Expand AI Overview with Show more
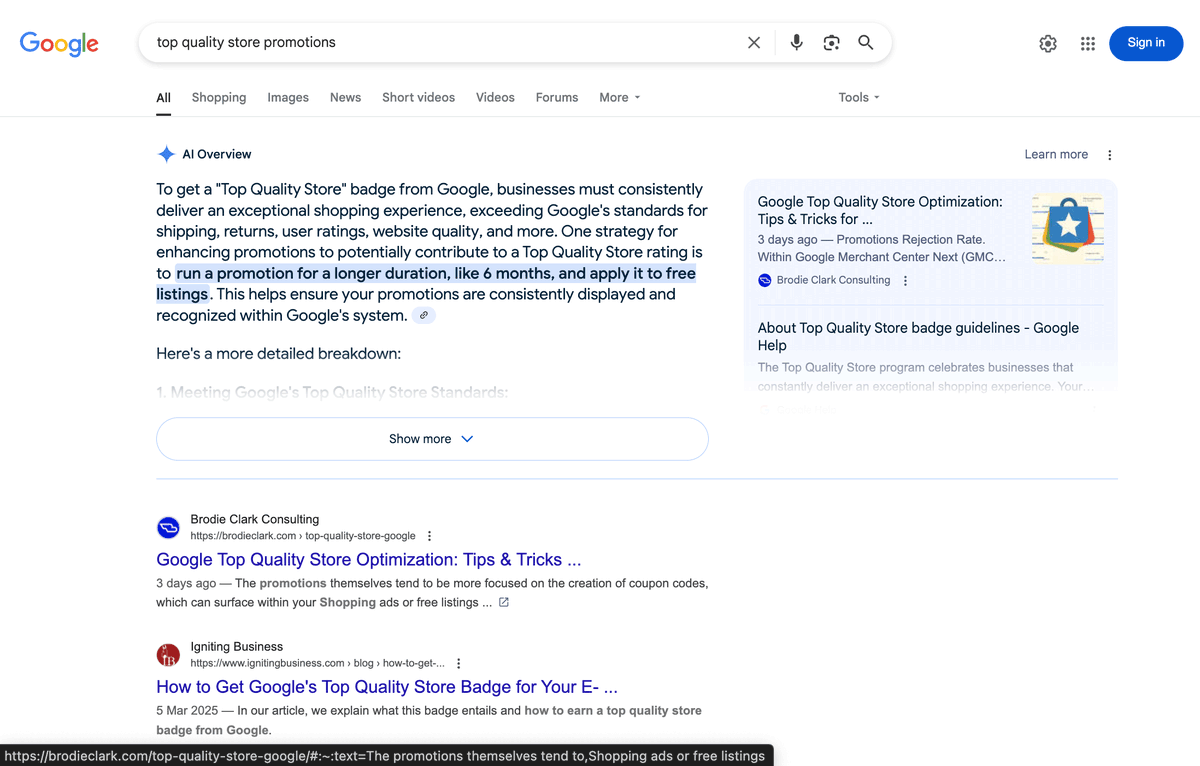This screenshot has height=766, width=1200. 432,439
